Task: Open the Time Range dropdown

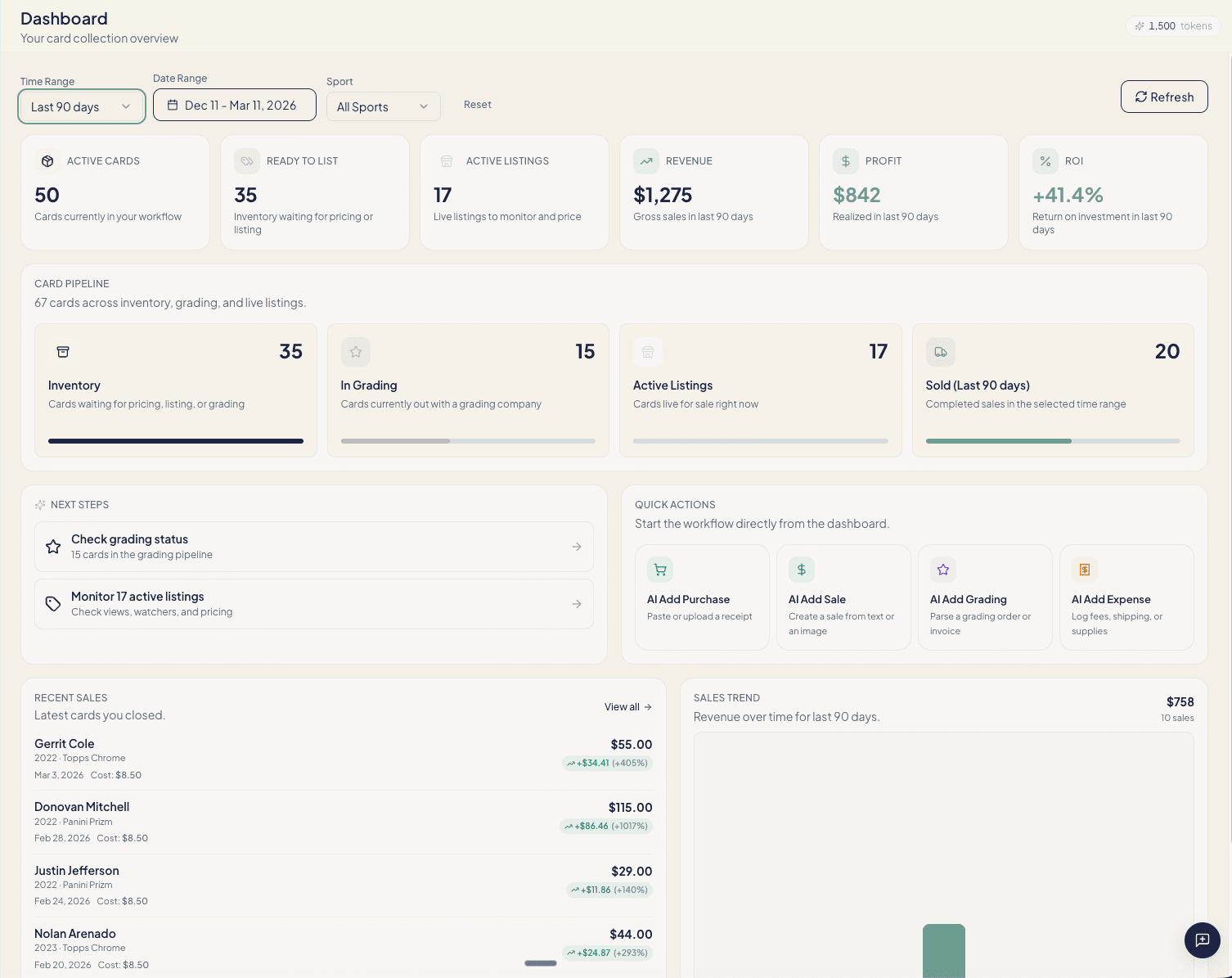Action: [81, 106]
